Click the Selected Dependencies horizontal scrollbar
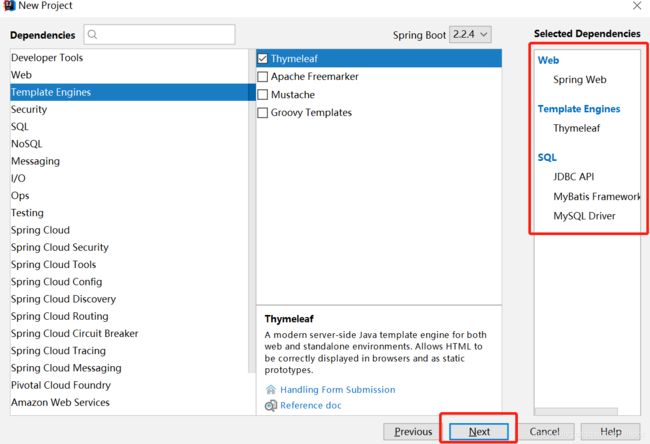This screenshot has width=650, height=444. [576, 411]
